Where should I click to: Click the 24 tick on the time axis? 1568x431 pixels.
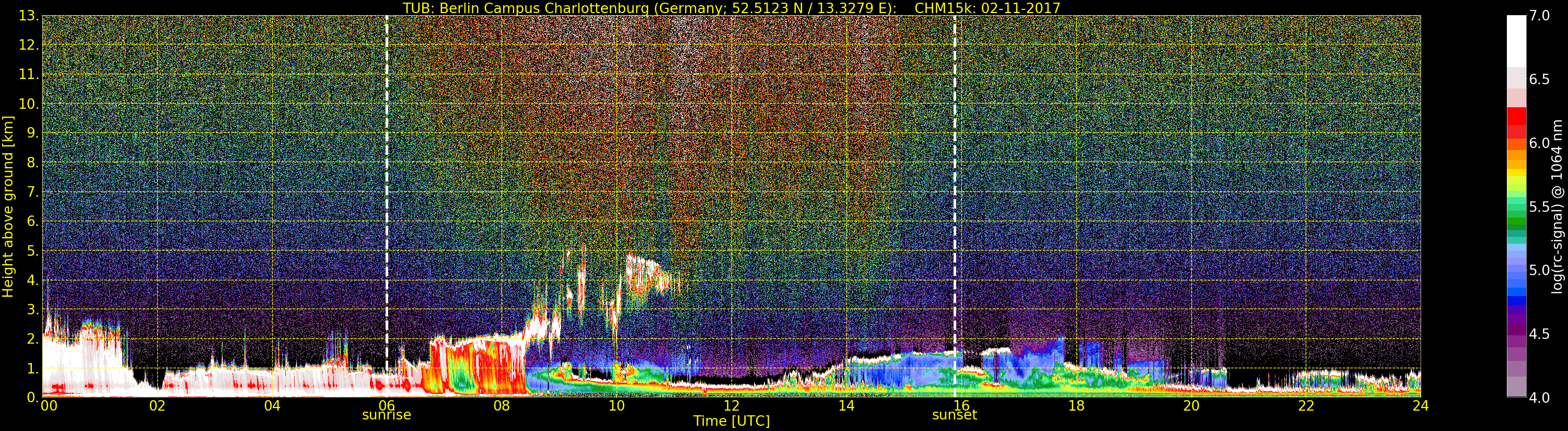(x=1420, y=406)
